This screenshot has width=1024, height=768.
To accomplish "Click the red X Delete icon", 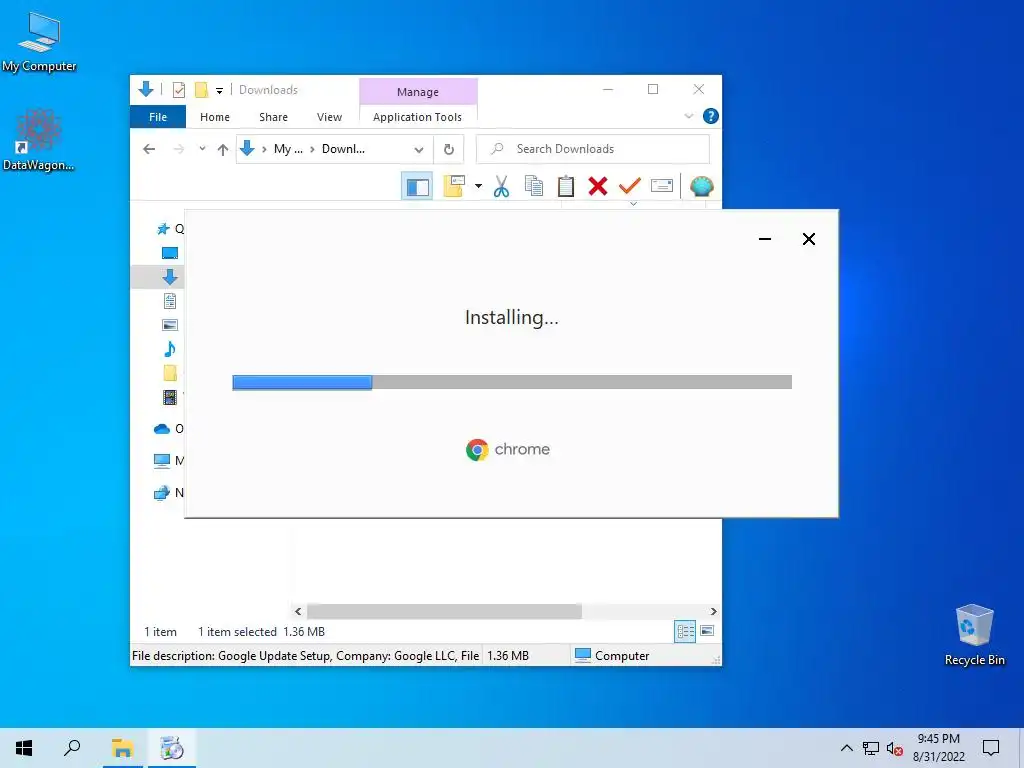I will [x=598, y=186].
